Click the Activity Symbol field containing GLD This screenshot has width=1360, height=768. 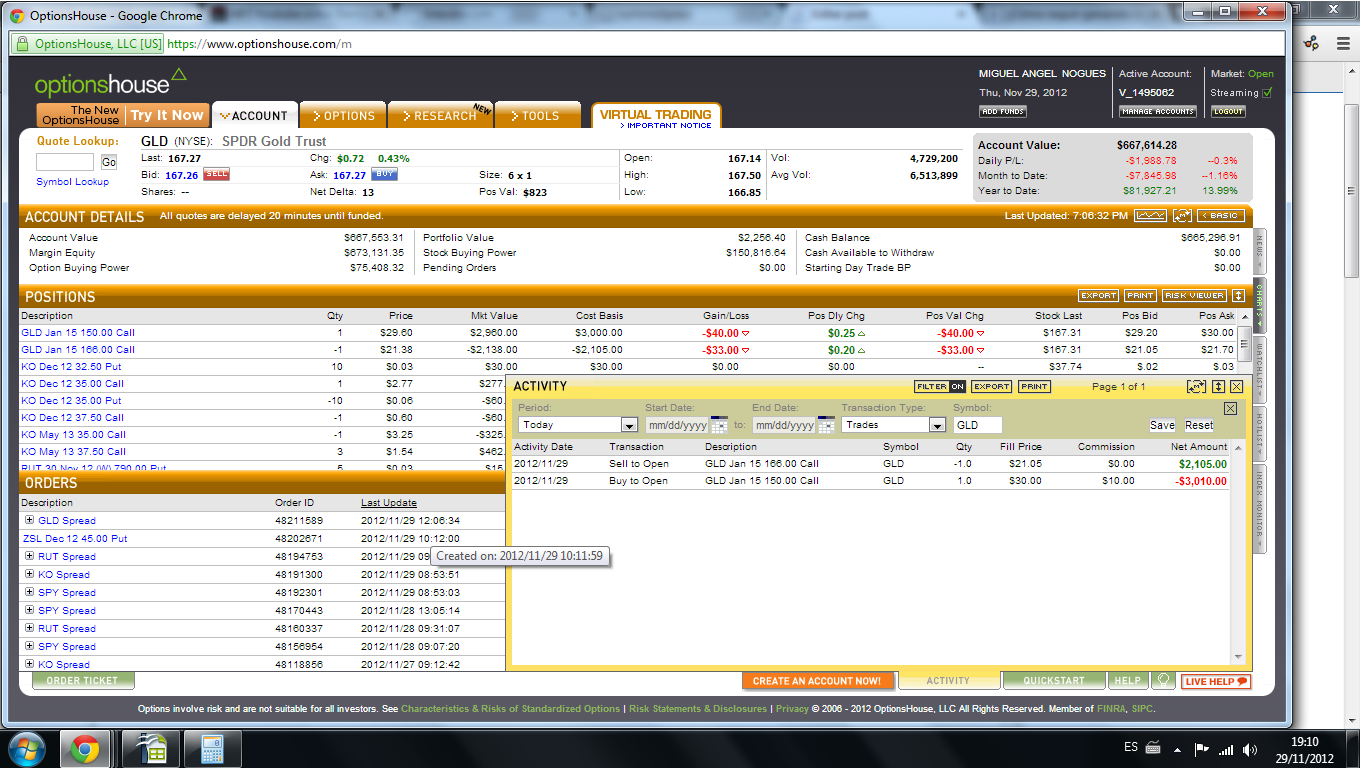(x=977, y=425)
